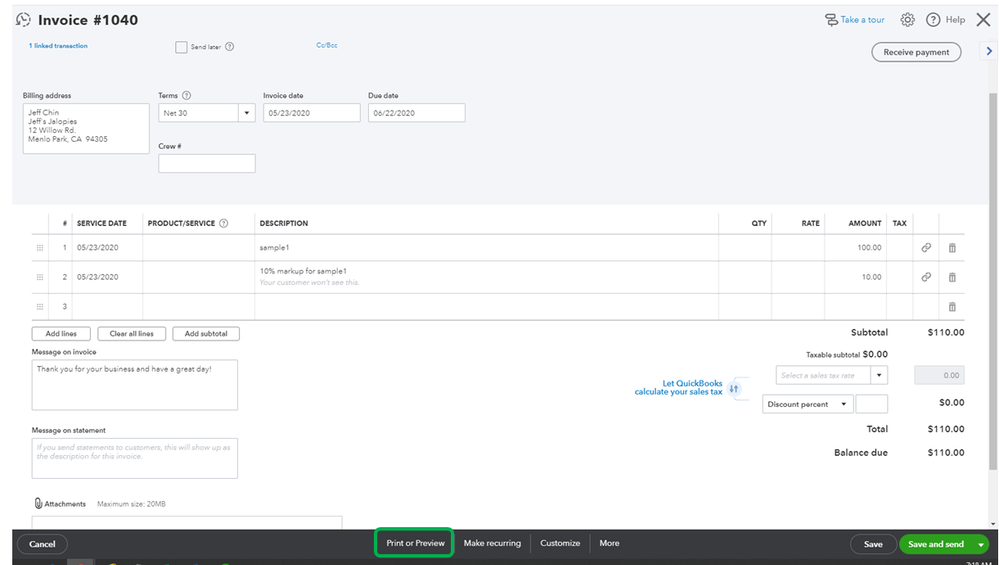Viewport: 999px width, 565px height.
Task: Click the Add lines button
Action: tap(61, 334)
